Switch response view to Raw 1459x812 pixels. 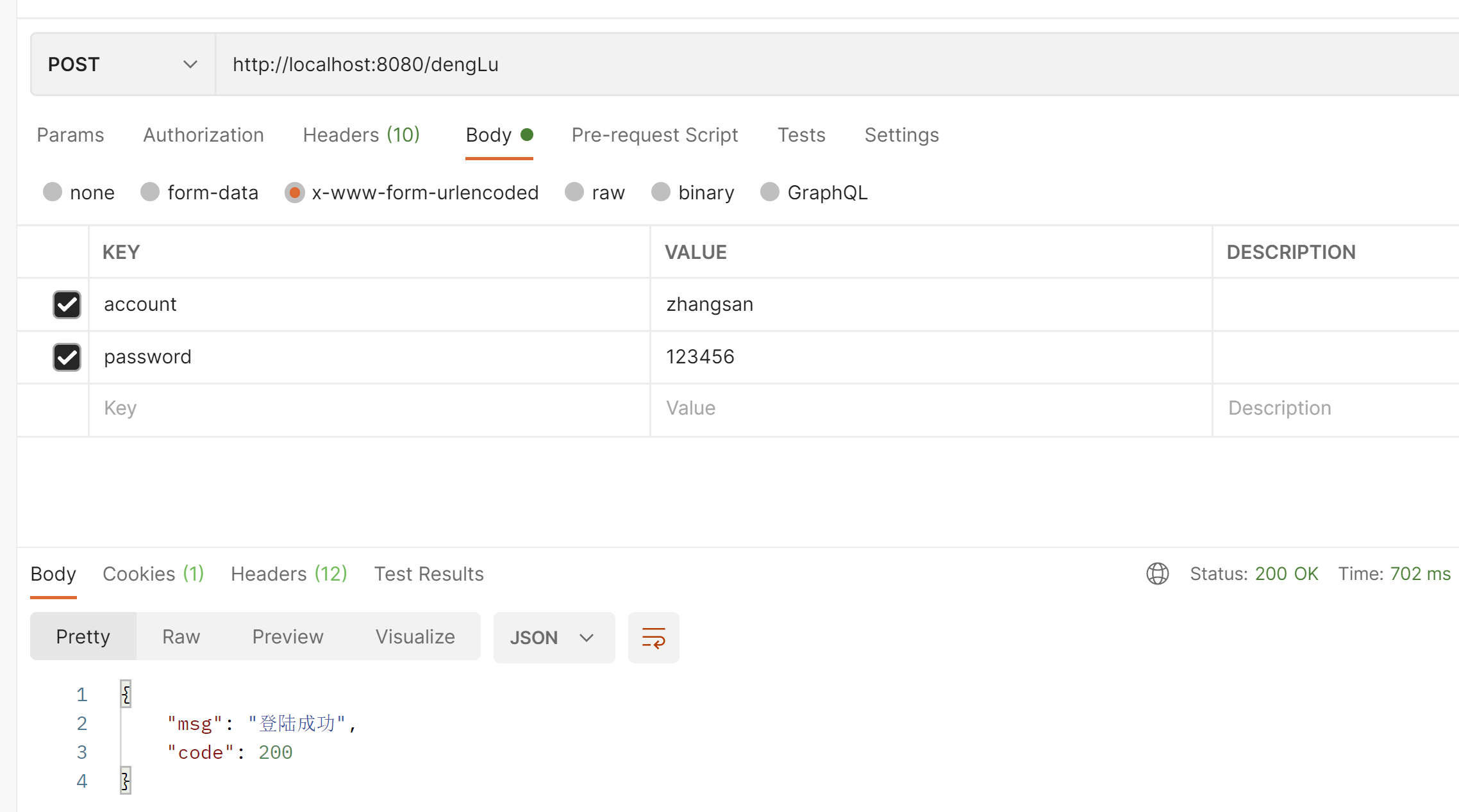point(181,636)
